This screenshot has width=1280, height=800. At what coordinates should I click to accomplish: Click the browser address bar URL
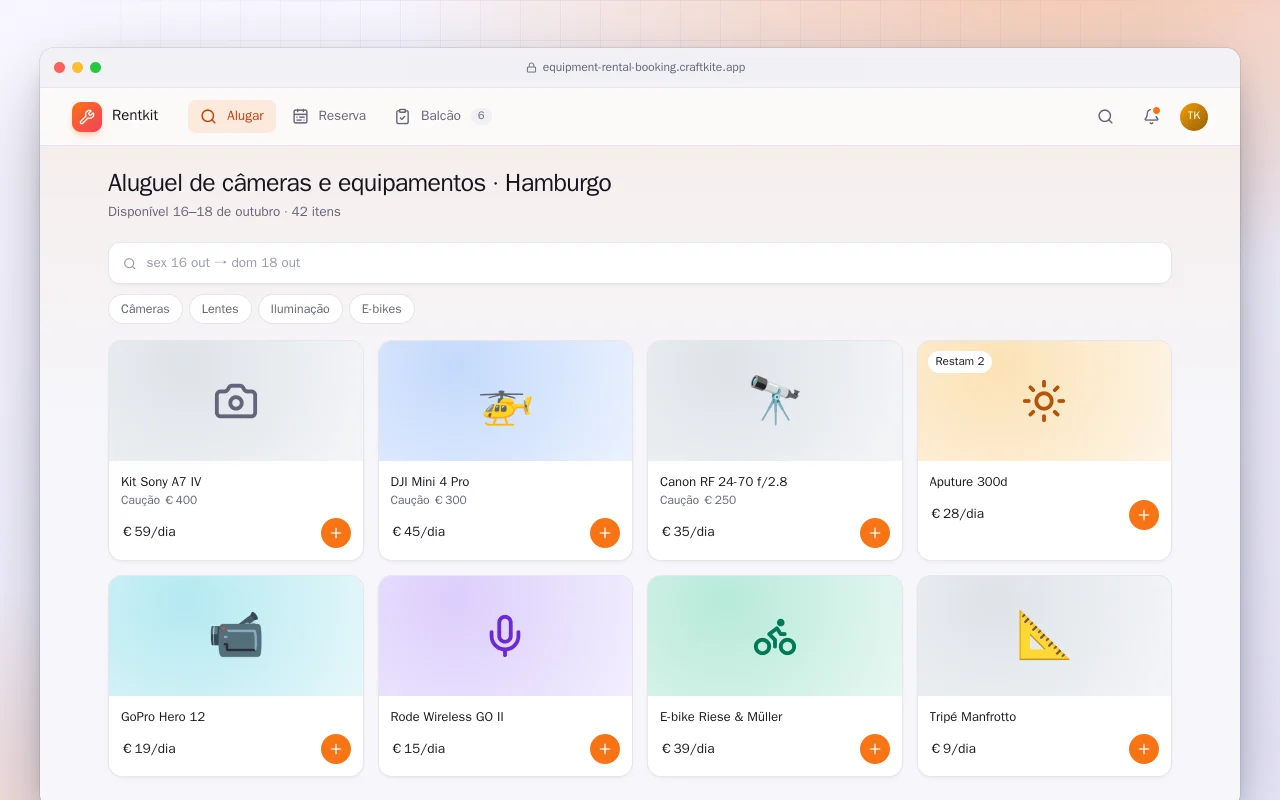click(x=643, y=67)
